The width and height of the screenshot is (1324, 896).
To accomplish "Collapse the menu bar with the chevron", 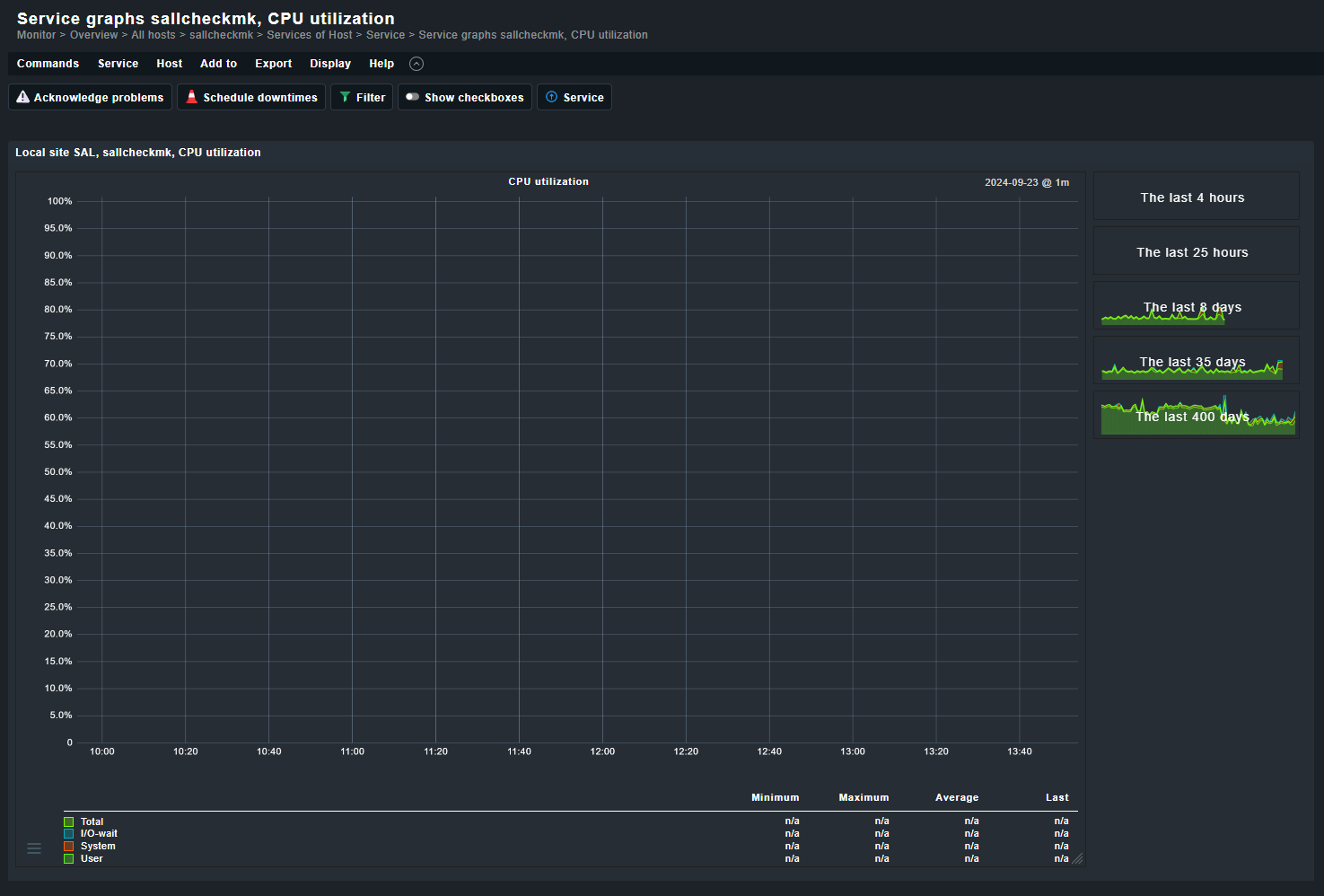I will pos(416,63).
